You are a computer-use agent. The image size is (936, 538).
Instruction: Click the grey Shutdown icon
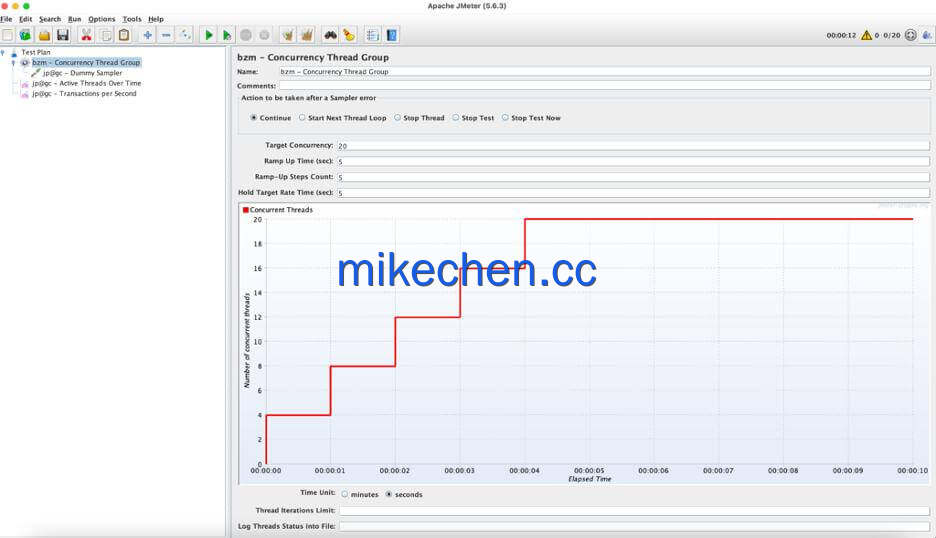(x=264, y=35)
